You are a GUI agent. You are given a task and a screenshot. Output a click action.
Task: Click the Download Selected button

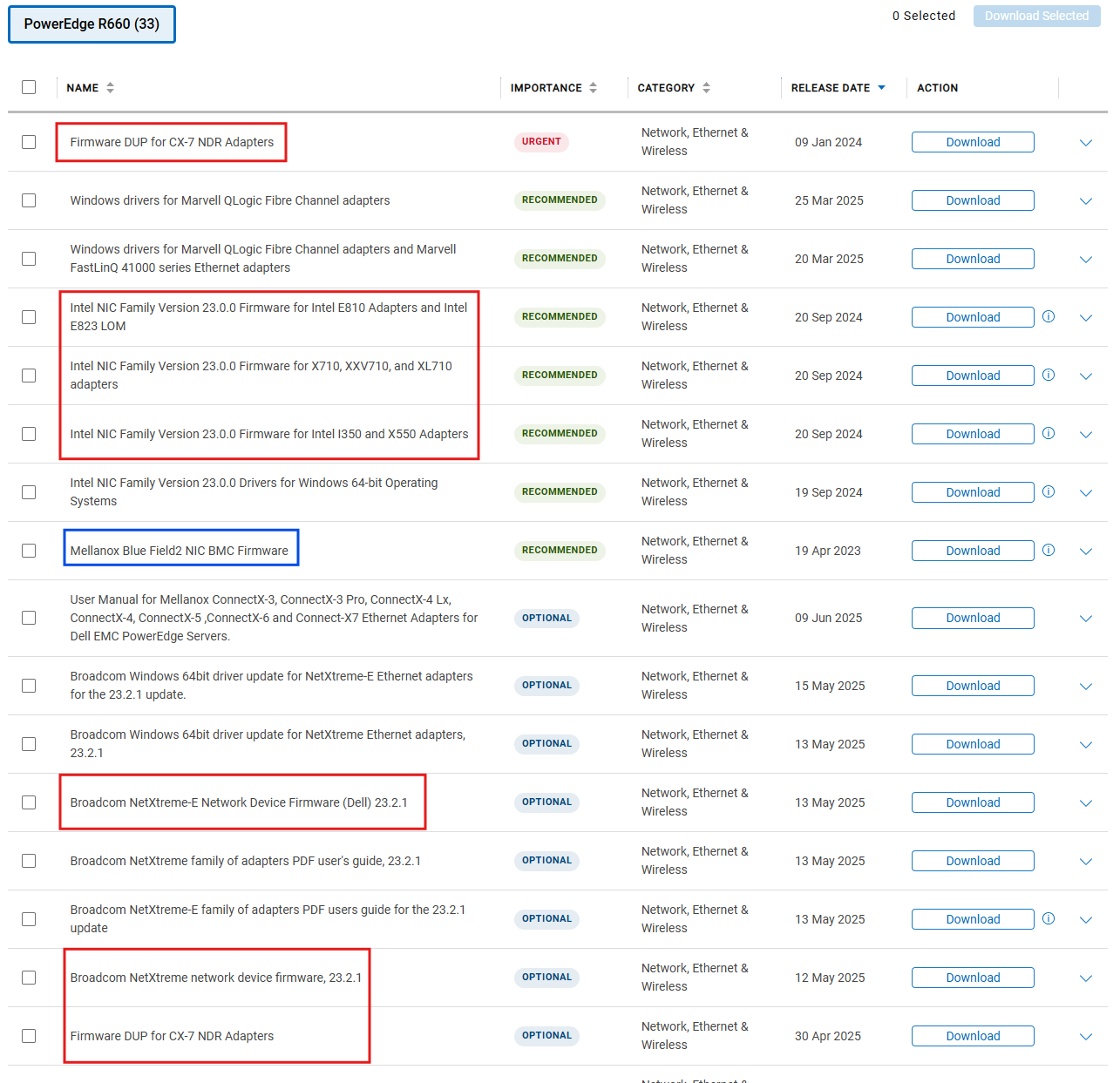[1036, 16]
